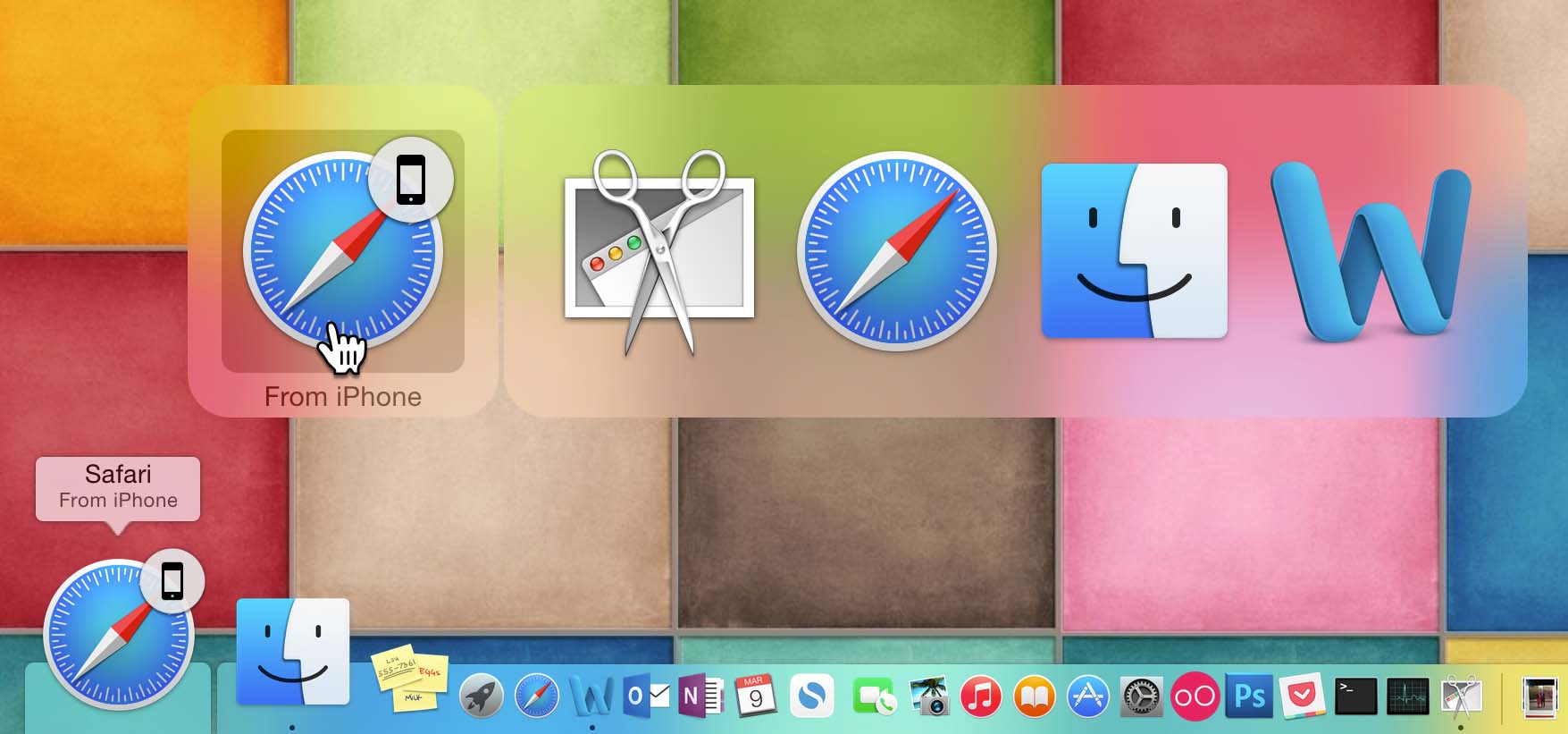Open iTunes music note icon in Dock
1568x734 pixels.
(x=981, y=696)
